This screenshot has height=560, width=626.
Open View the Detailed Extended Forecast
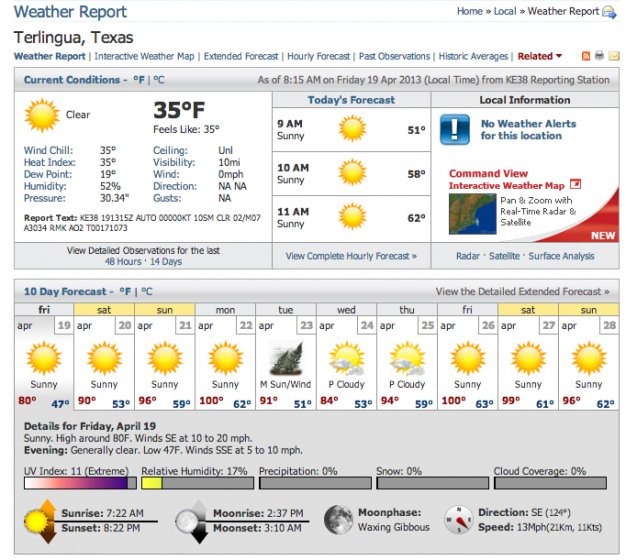click(x=521, y=292)
